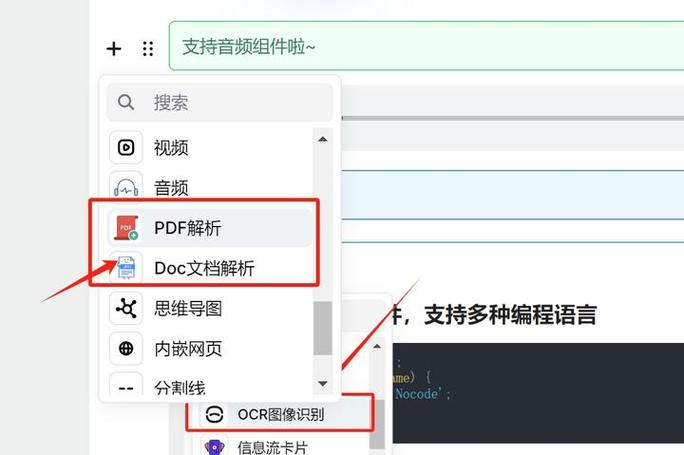This screenshot has height=455, width=684.
Task: Click the green 支持音频组件啦~ text block
Action: click(x=426, y=46)
